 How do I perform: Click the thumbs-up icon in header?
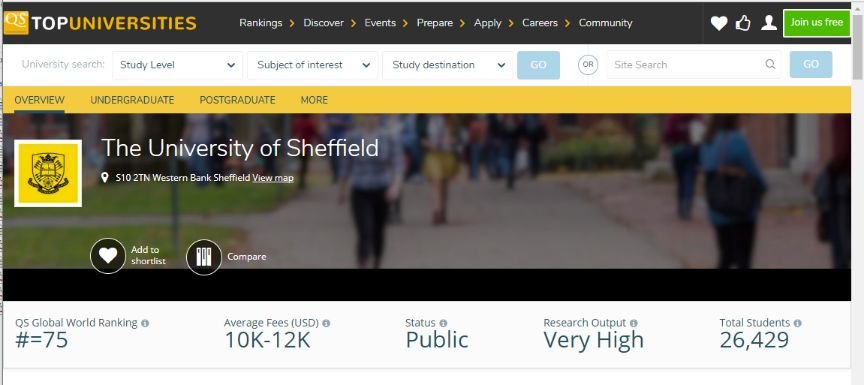[x=743, y=23]
